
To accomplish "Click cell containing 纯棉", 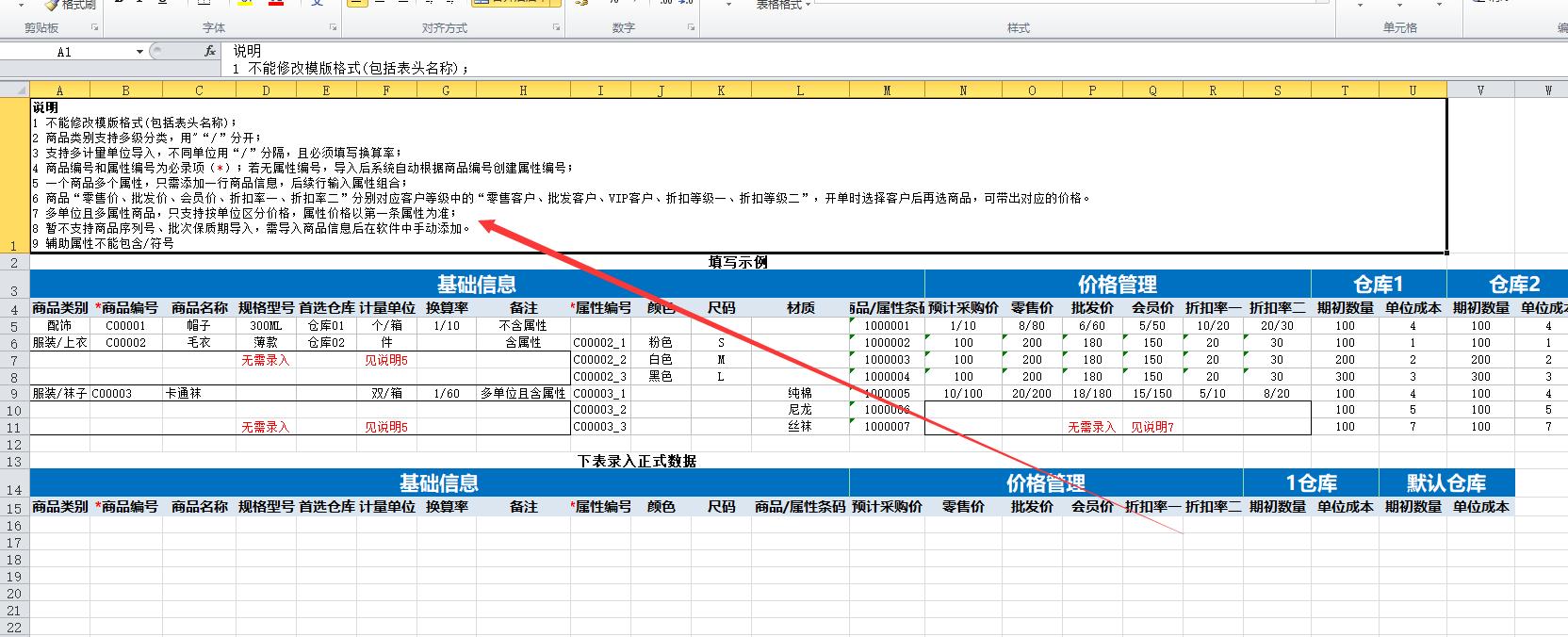I will click(x=800, y=394).
